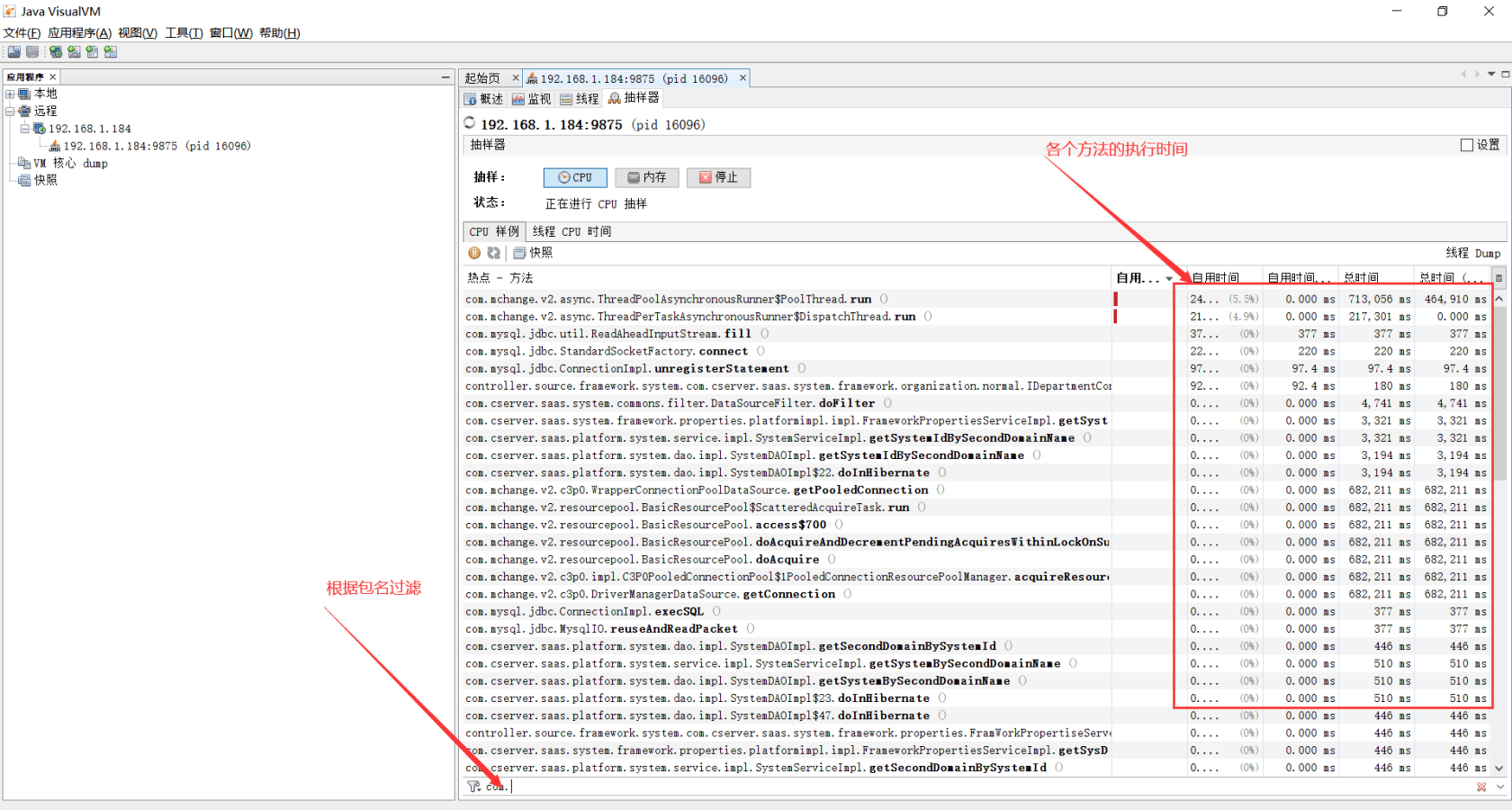Viewport: 1512px width, 810px height.
Task: Open the 文件(F) menu
Action: click(x=22, y=33)
